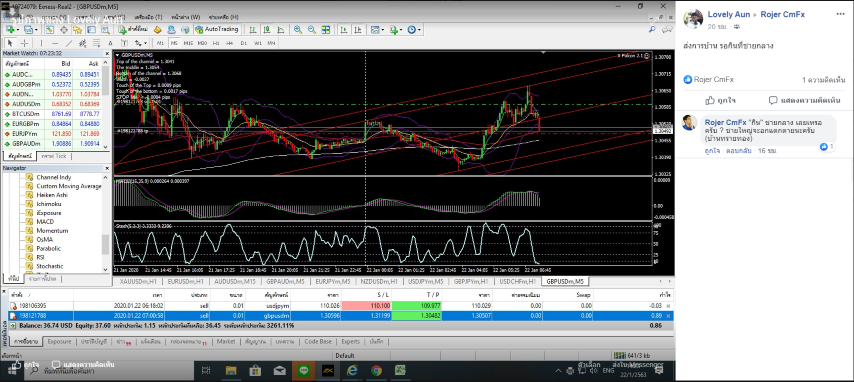Open Rojer CmFx profile link
This screenshot has width=854, height=382.
point(783,15)
